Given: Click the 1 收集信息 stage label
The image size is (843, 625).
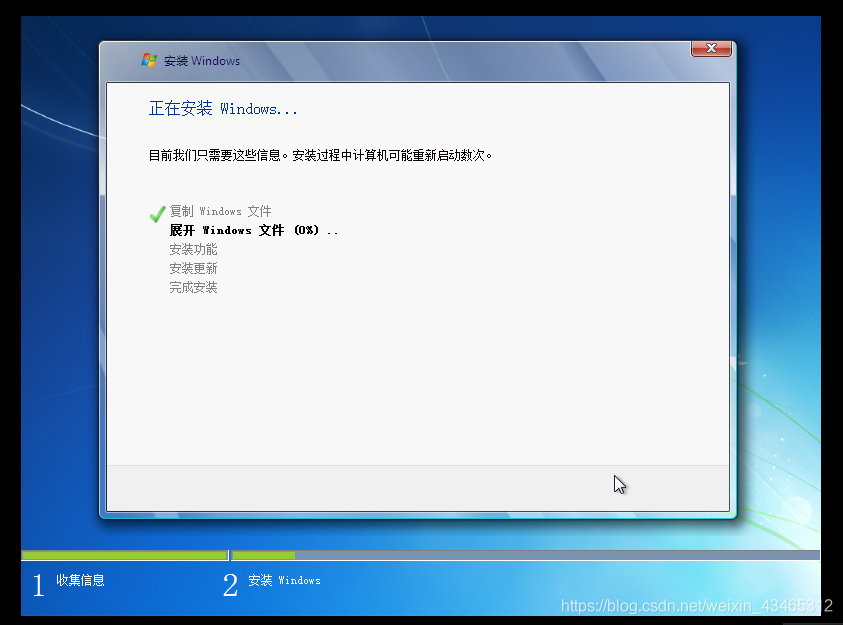Looking at the screenshot, I should (x=68, y=584).
